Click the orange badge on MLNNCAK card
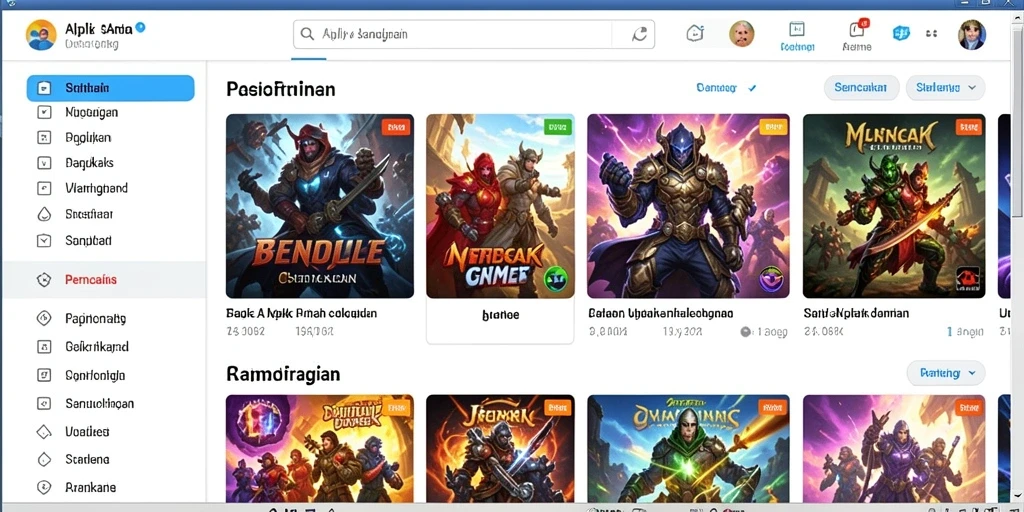 969,126
